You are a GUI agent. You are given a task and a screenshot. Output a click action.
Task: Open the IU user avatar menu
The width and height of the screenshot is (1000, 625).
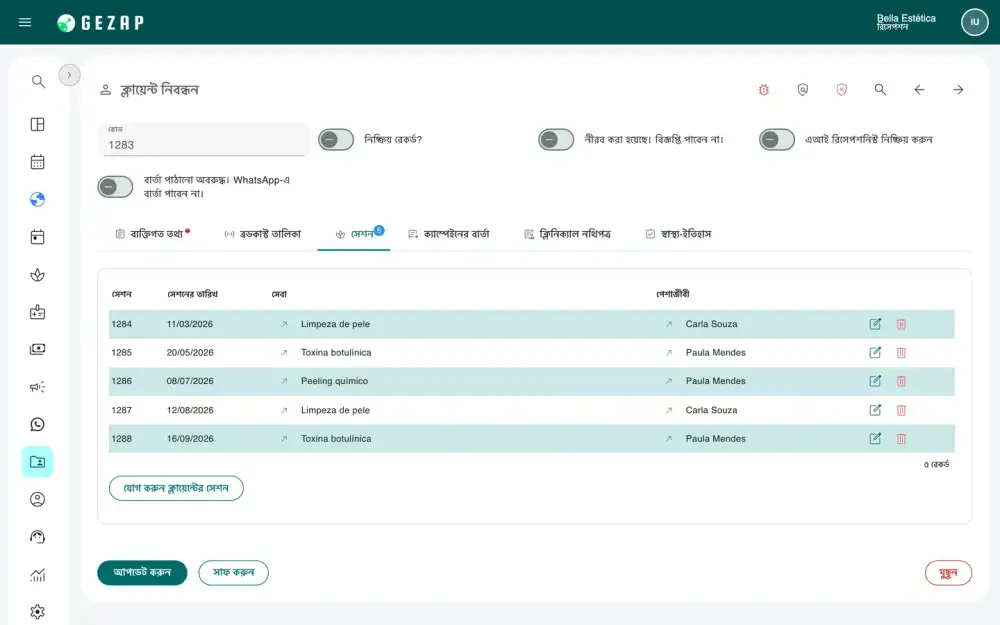click(974, 22)
